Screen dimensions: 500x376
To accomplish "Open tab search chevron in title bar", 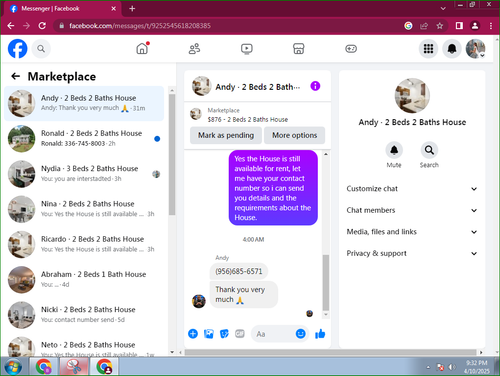I will 443,9.
